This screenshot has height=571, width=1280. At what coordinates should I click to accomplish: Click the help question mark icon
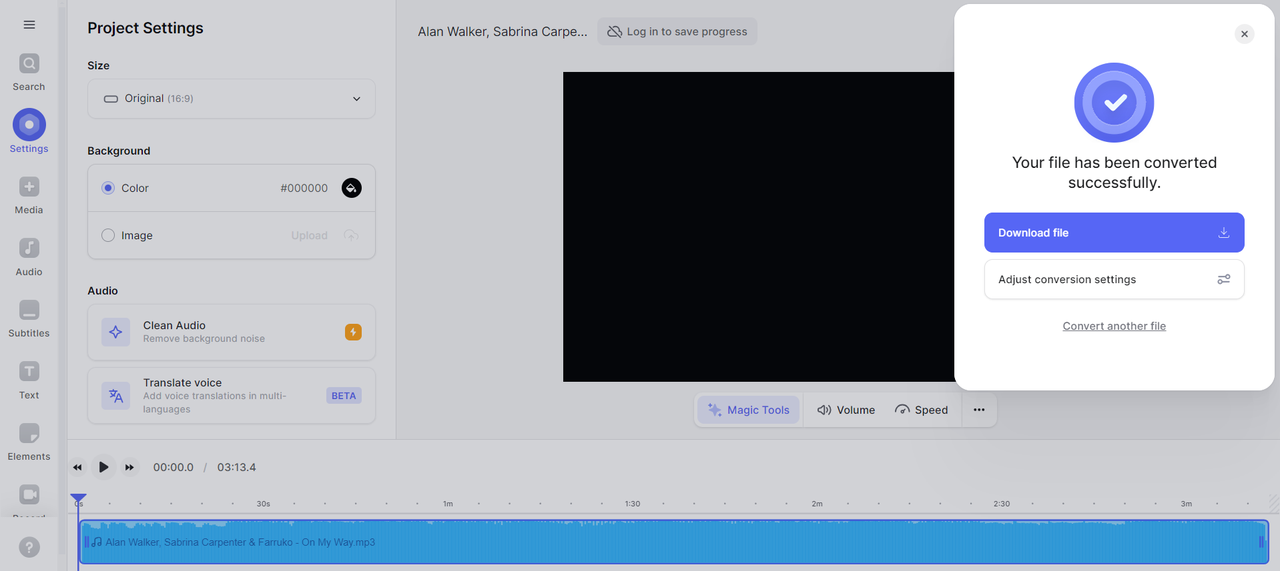click(x=29, y=547)
